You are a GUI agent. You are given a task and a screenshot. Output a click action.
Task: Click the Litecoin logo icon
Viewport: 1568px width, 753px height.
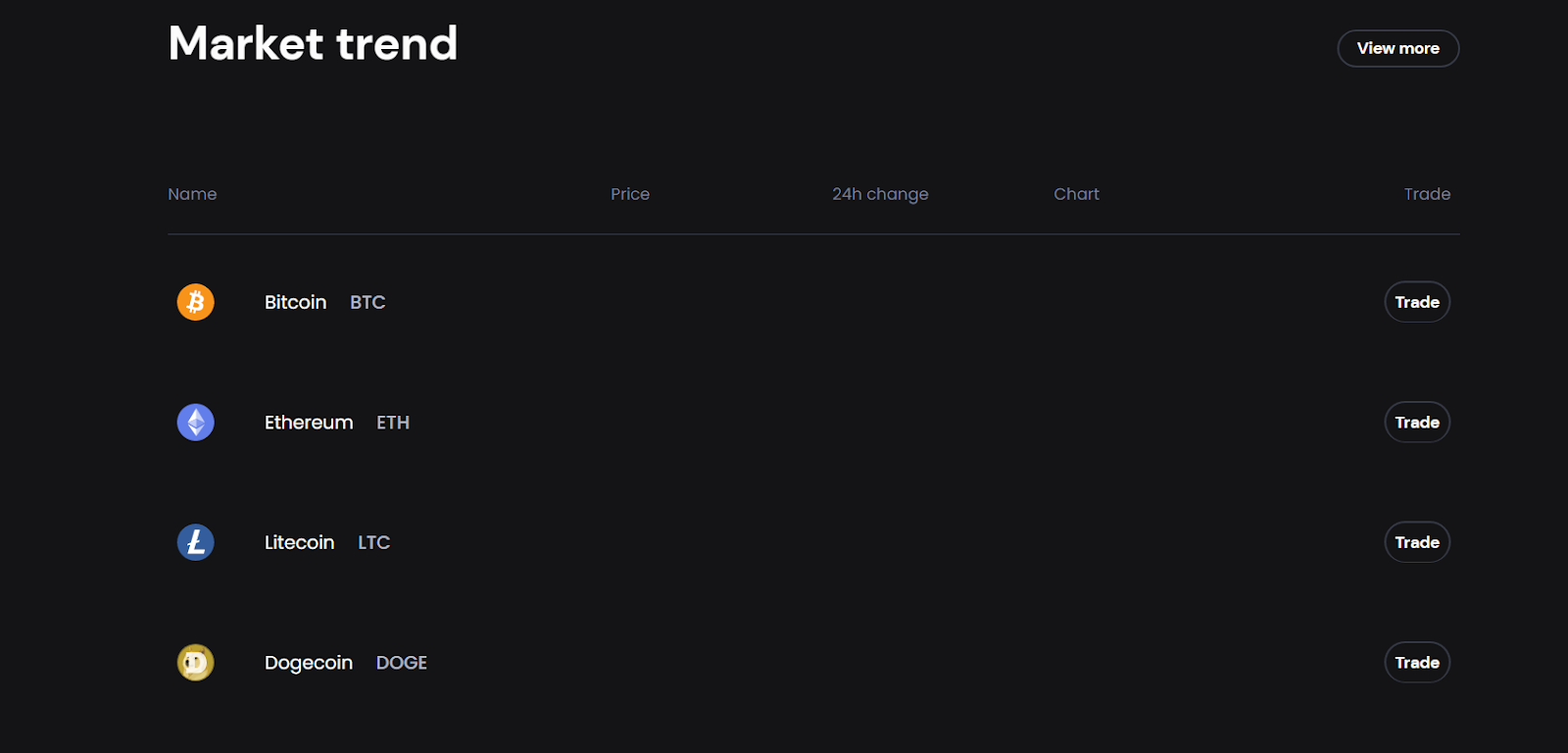click(195, 542)
